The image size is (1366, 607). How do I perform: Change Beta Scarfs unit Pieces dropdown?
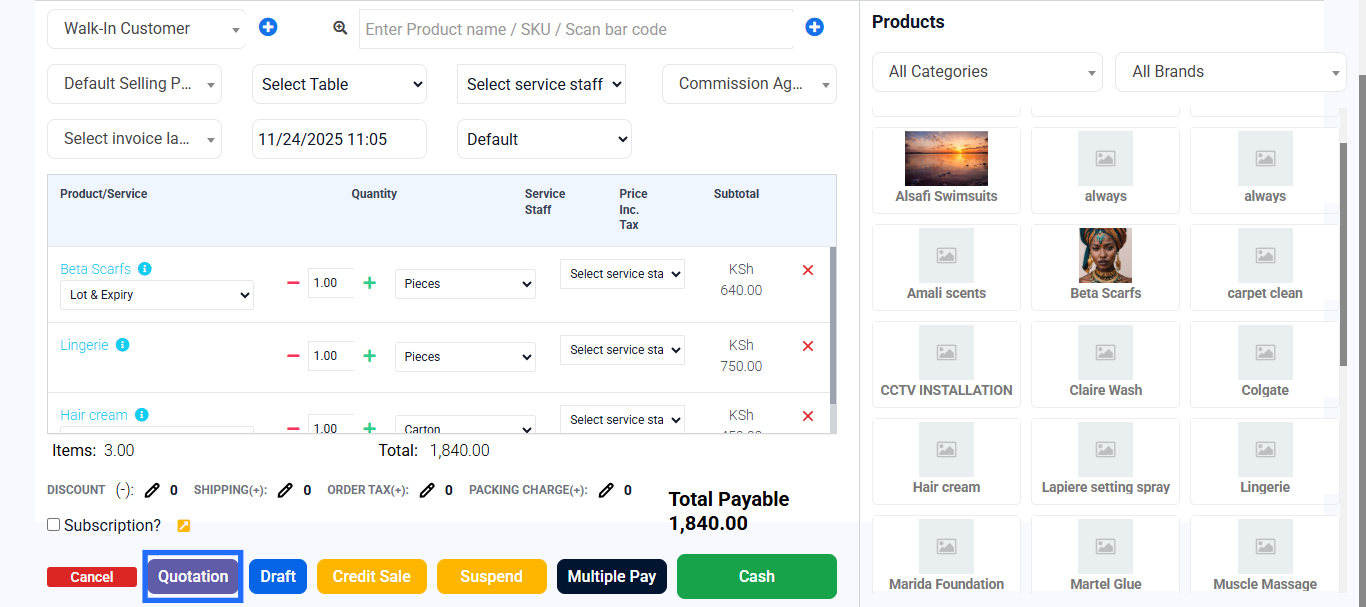(465, 284)
